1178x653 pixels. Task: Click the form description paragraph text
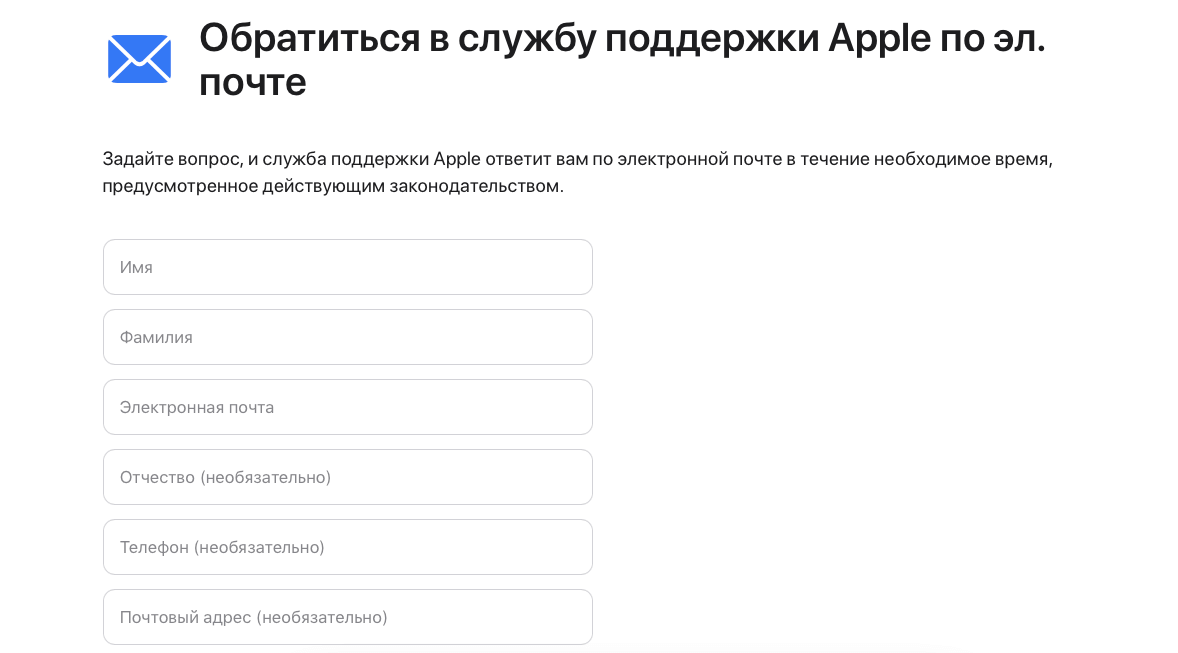[580, 172]
